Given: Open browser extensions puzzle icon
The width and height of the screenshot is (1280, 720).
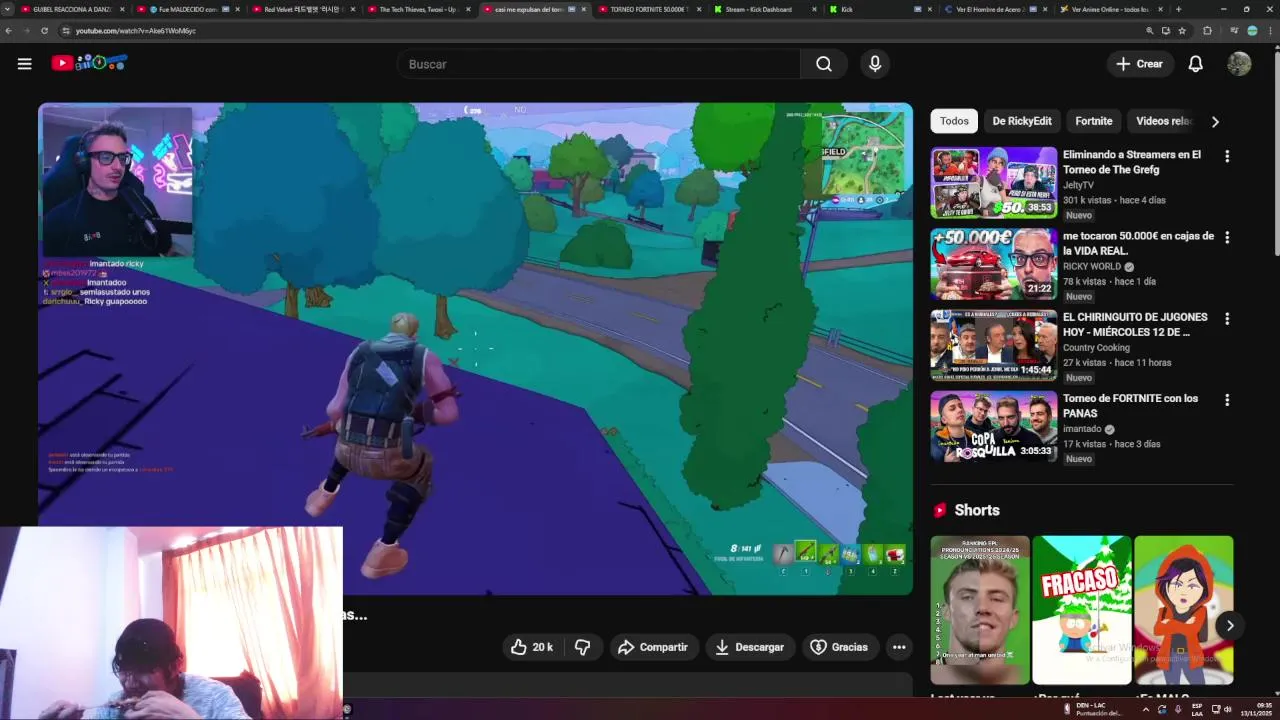Looking at the screenshot, I should coord(1207,31).
